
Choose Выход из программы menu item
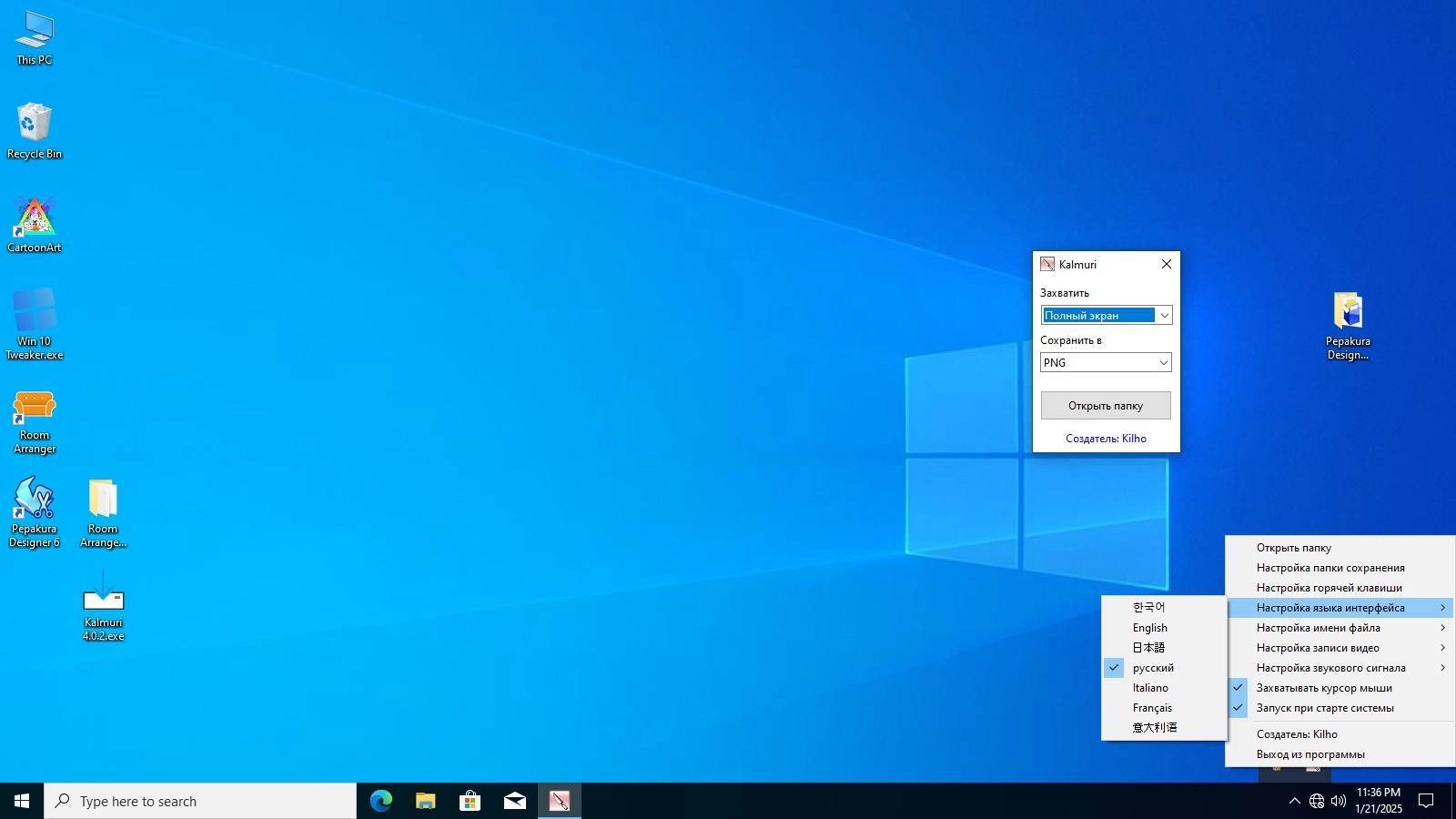tap(1340, 754)
